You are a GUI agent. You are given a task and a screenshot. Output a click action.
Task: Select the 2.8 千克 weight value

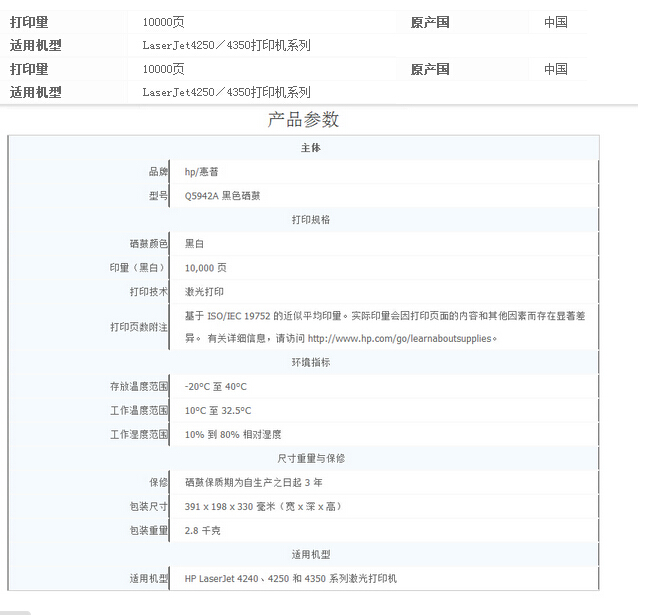[x=202, y=530]
